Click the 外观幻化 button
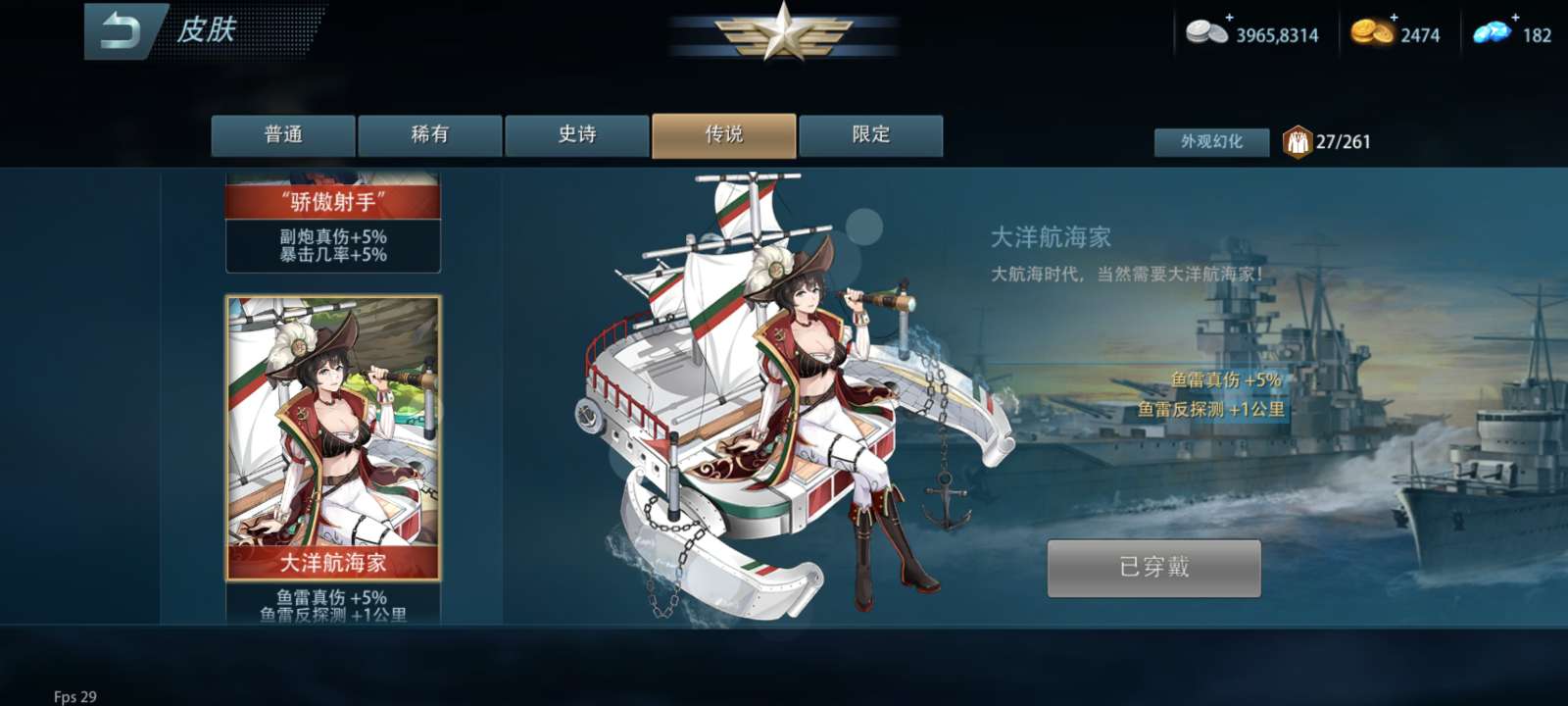Screen dimensions: 1568x706 (x=1211, y=142)
